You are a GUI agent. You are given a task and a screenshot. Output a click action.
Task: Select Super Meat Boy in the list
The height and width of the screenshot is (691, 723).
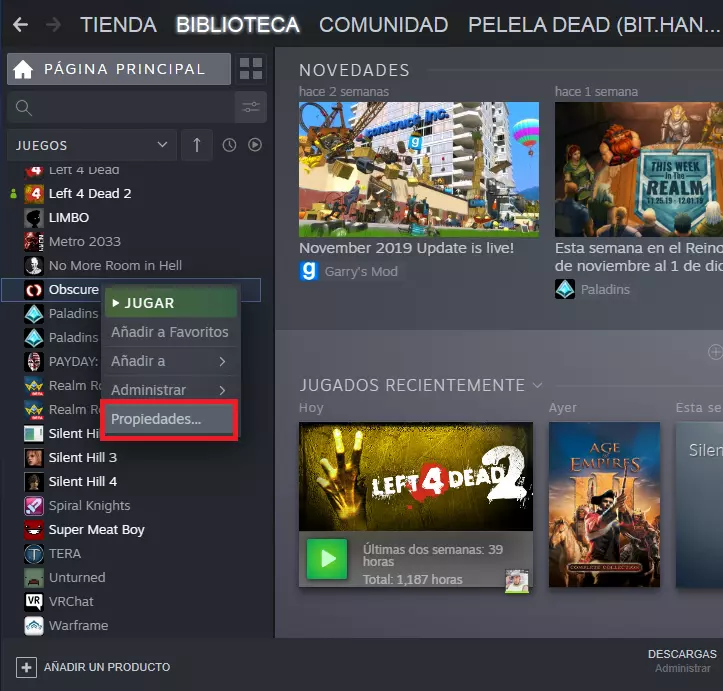pyautogui.click(x=97, y=530)
